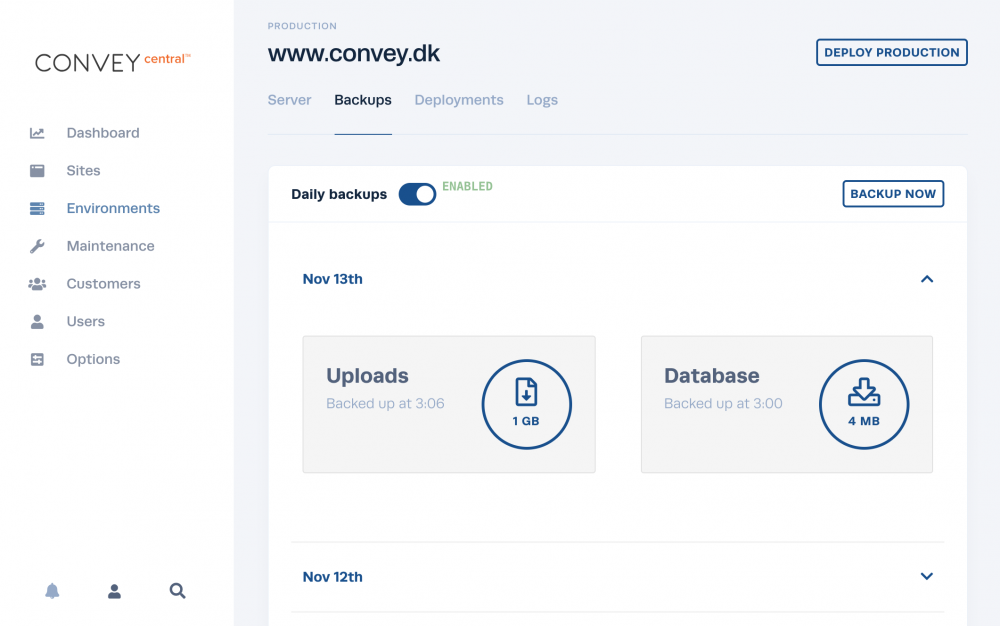Click the Convey central logo
The height and width of the screenshot is (626, 1000).
pos(112,62)
